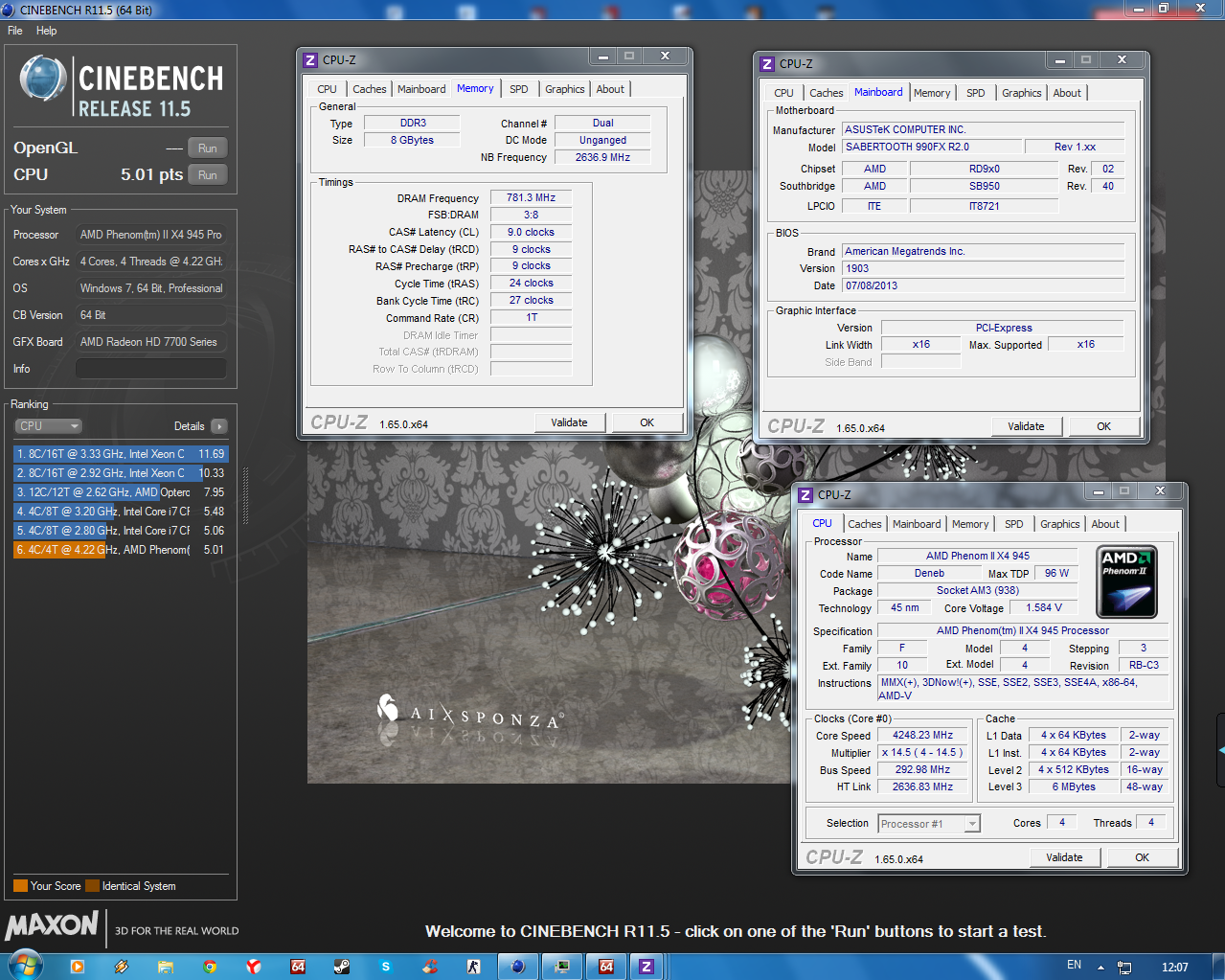Click the taskbar clock showing 12:07
1225x980 pixels.
1175,968
